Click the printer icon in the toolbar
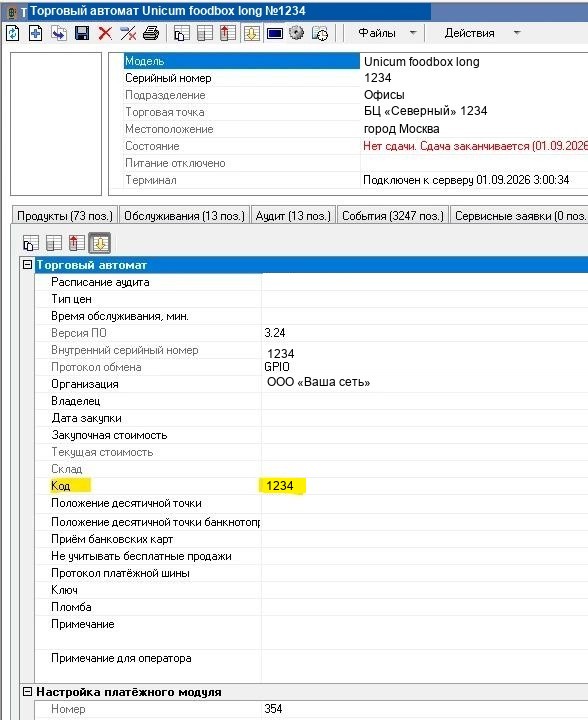This screenshot has height=720, width=588. [151, 33]
